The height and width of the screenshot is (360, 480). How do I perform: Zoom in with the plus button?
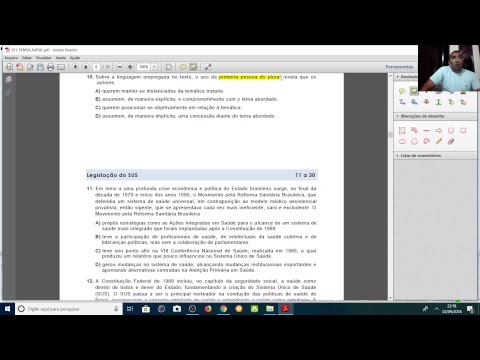pyautogui.click(x=130, y=67)
